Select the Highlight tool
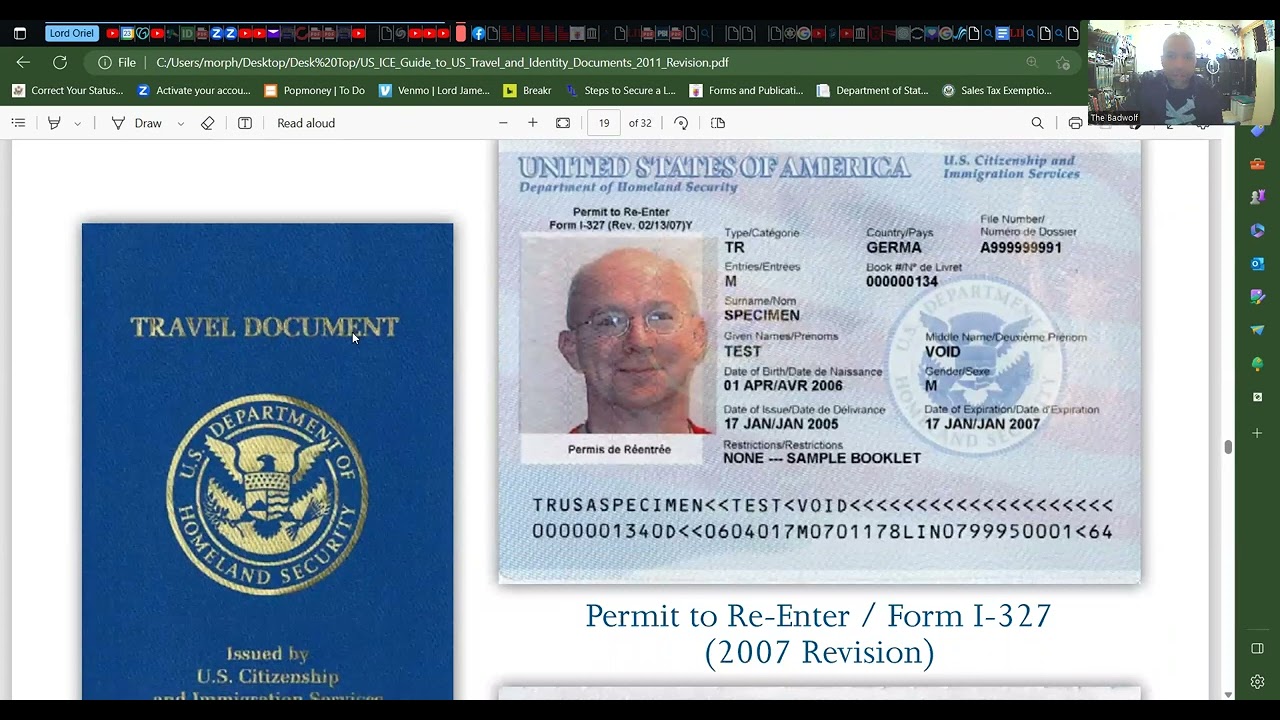The height and width of the screenshot is (720, 1280). (x=54, y=123)
